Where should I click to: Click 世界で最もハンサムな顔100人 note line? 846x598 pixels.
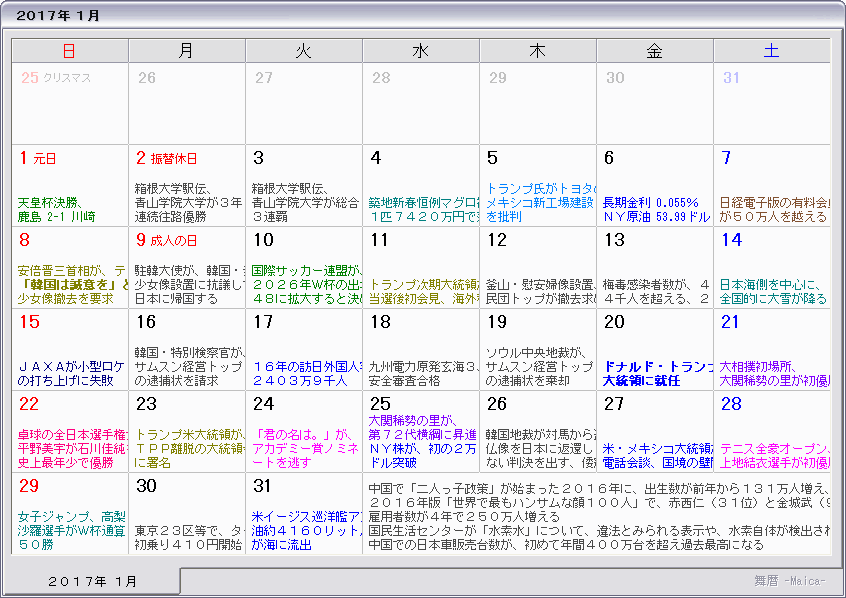point(599,503)
